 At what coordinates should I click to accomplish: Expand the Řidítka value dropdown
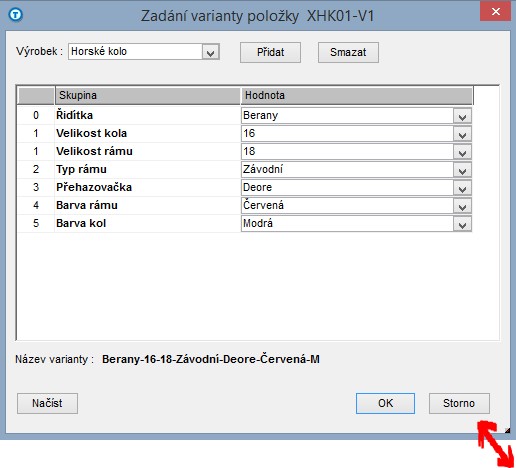click(x=462, y=116)
